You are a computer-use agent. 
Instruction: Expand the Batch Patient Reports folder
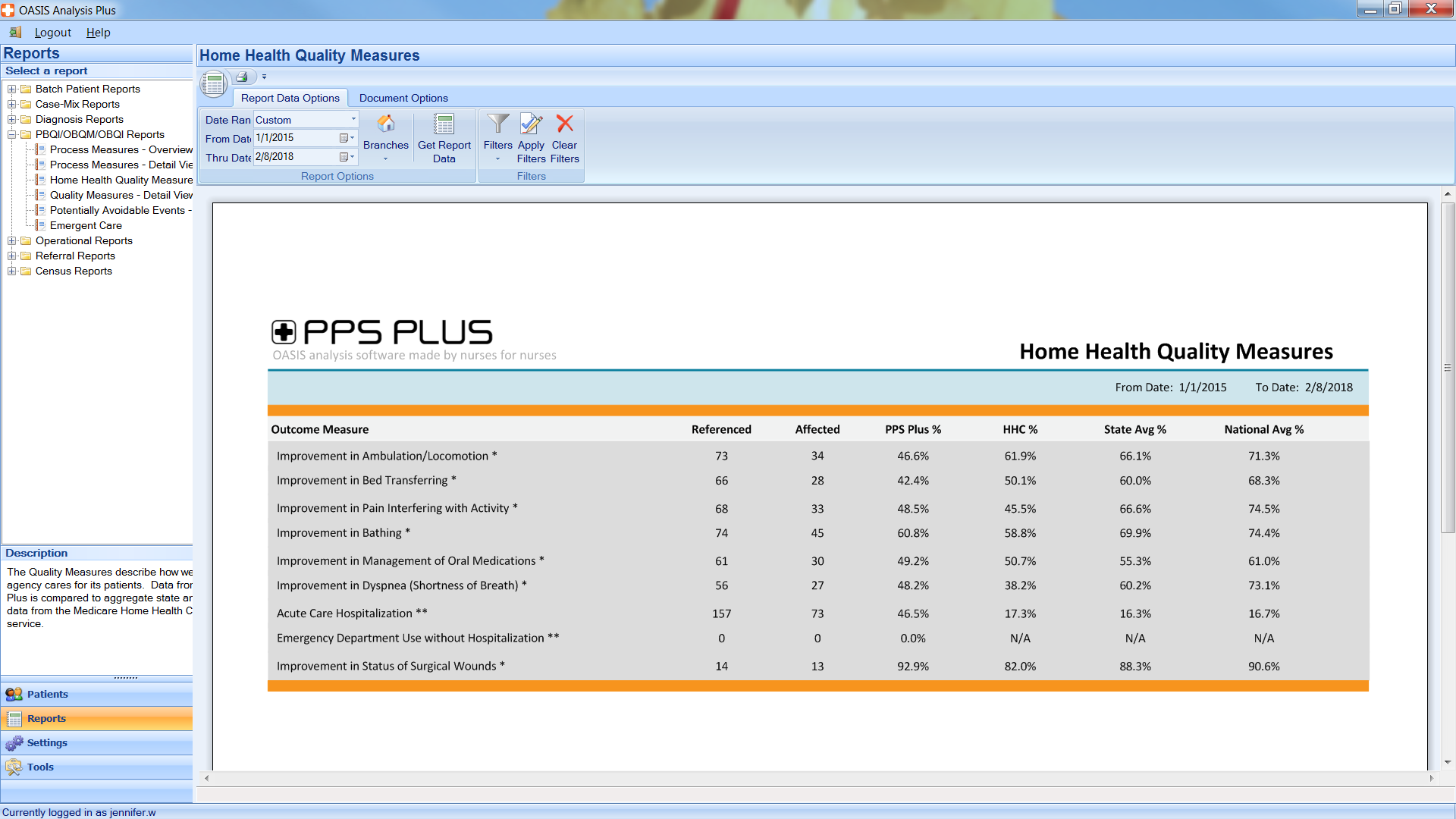[12, 89]
